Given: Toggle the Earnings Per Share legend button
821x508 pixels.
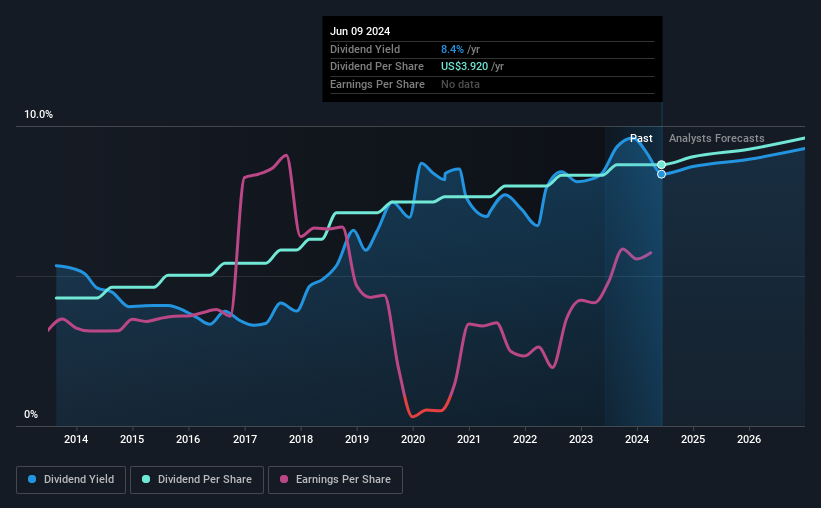Looking at the screenshot, I should 335,480.
